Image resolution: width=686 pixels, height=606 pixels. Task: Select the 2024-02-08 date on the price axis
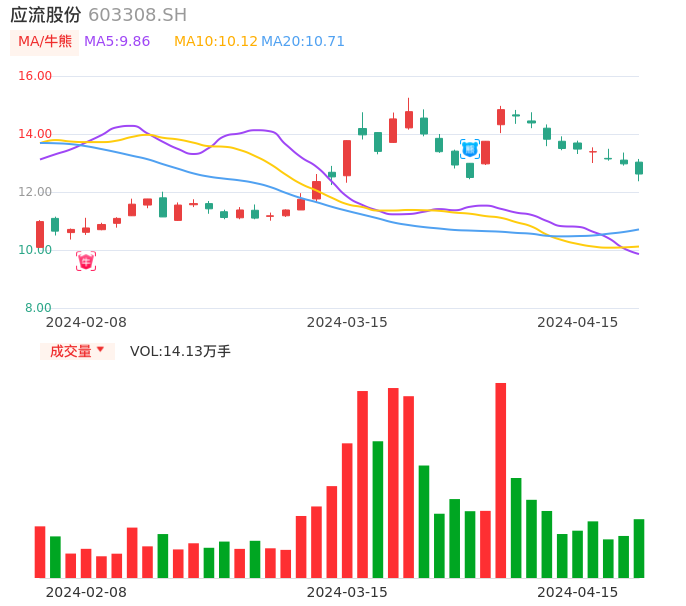point(86,322)
